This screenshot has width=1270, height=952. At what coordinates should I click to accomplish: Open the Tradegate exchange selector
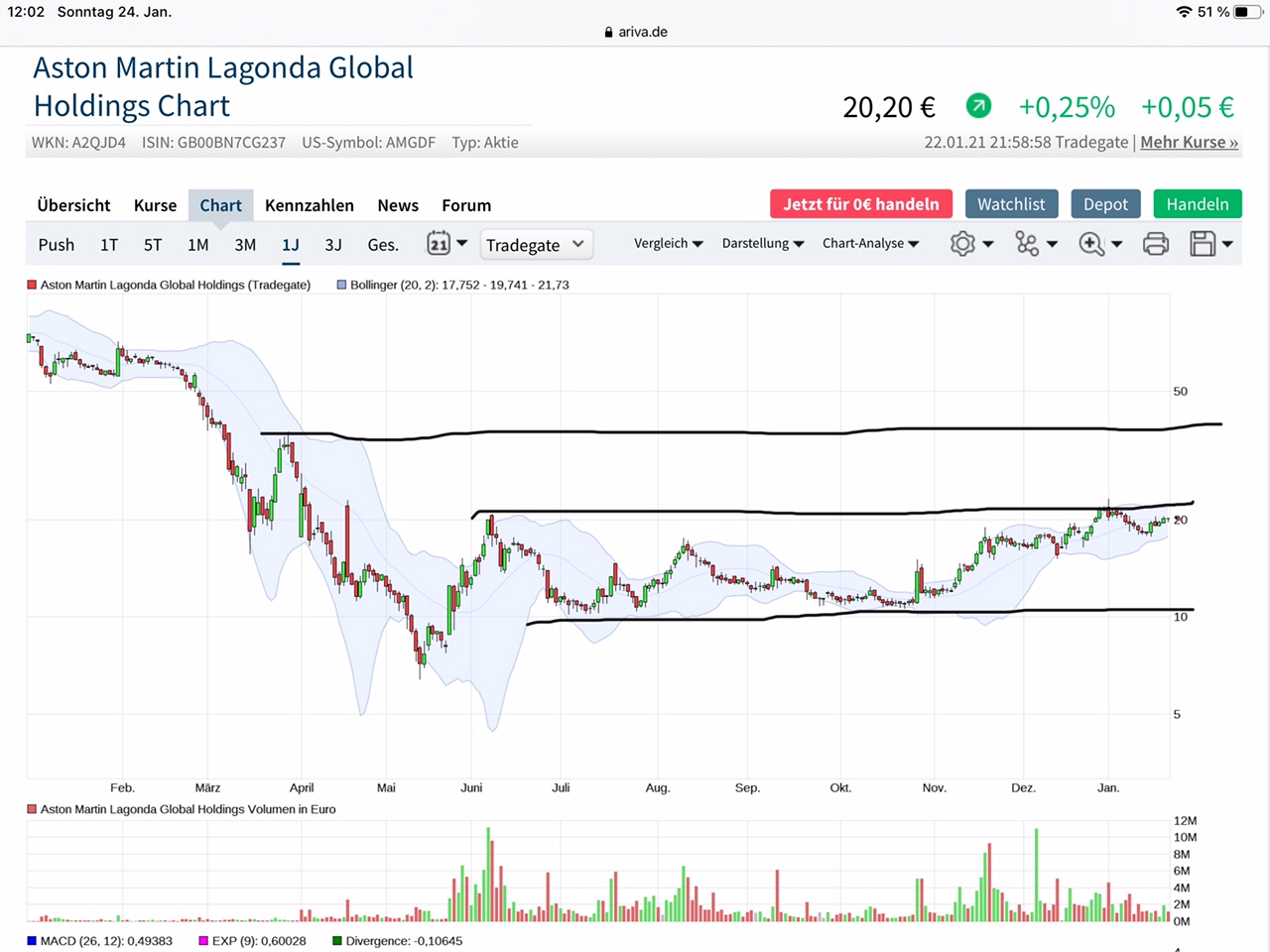pos(537,245)
